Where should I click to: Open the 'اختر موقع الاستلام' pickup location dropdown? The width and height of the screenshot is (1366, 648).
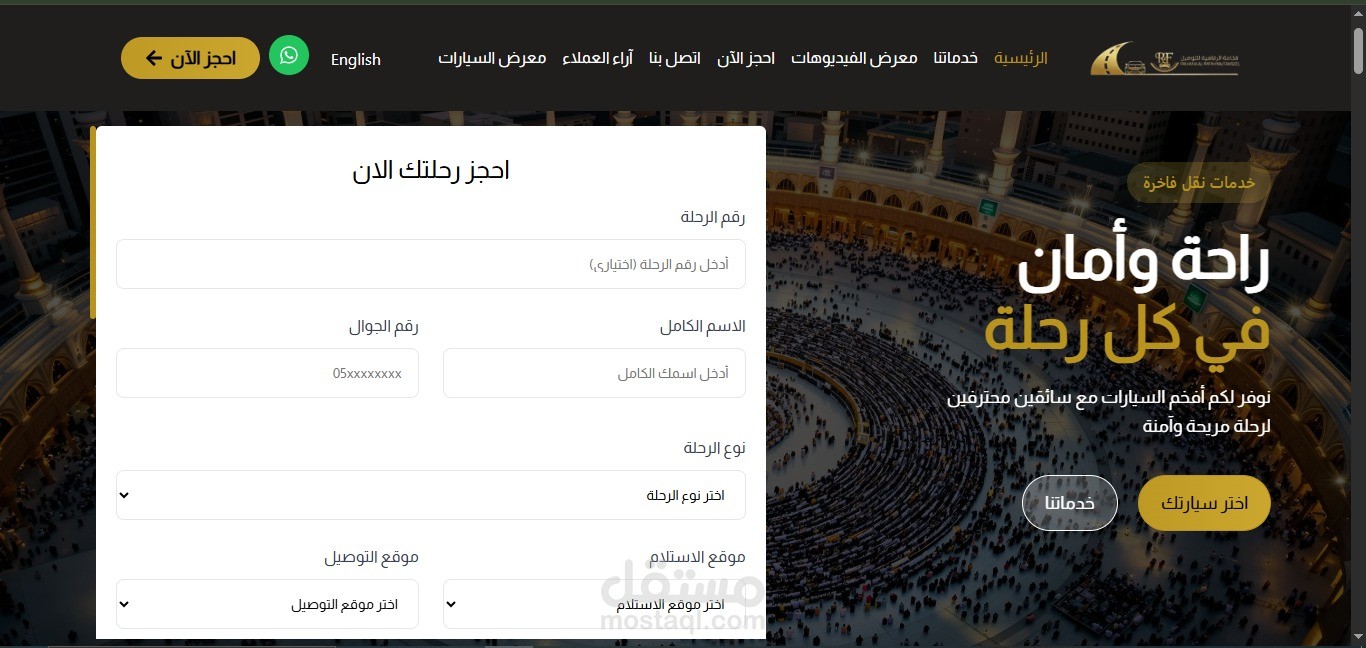(594, 603)
